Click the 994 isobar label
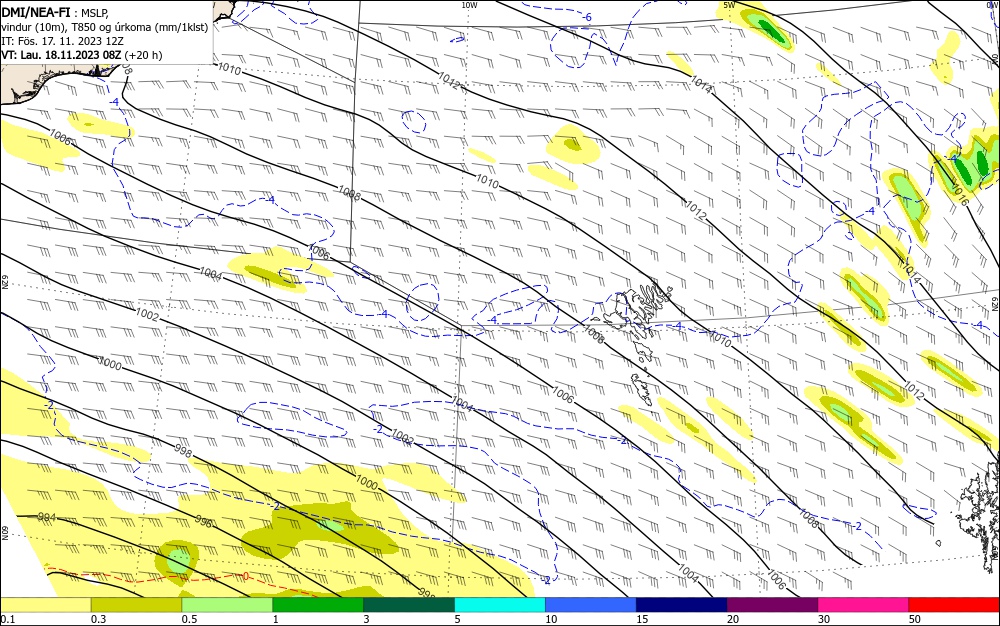 (x=47, y=516)
